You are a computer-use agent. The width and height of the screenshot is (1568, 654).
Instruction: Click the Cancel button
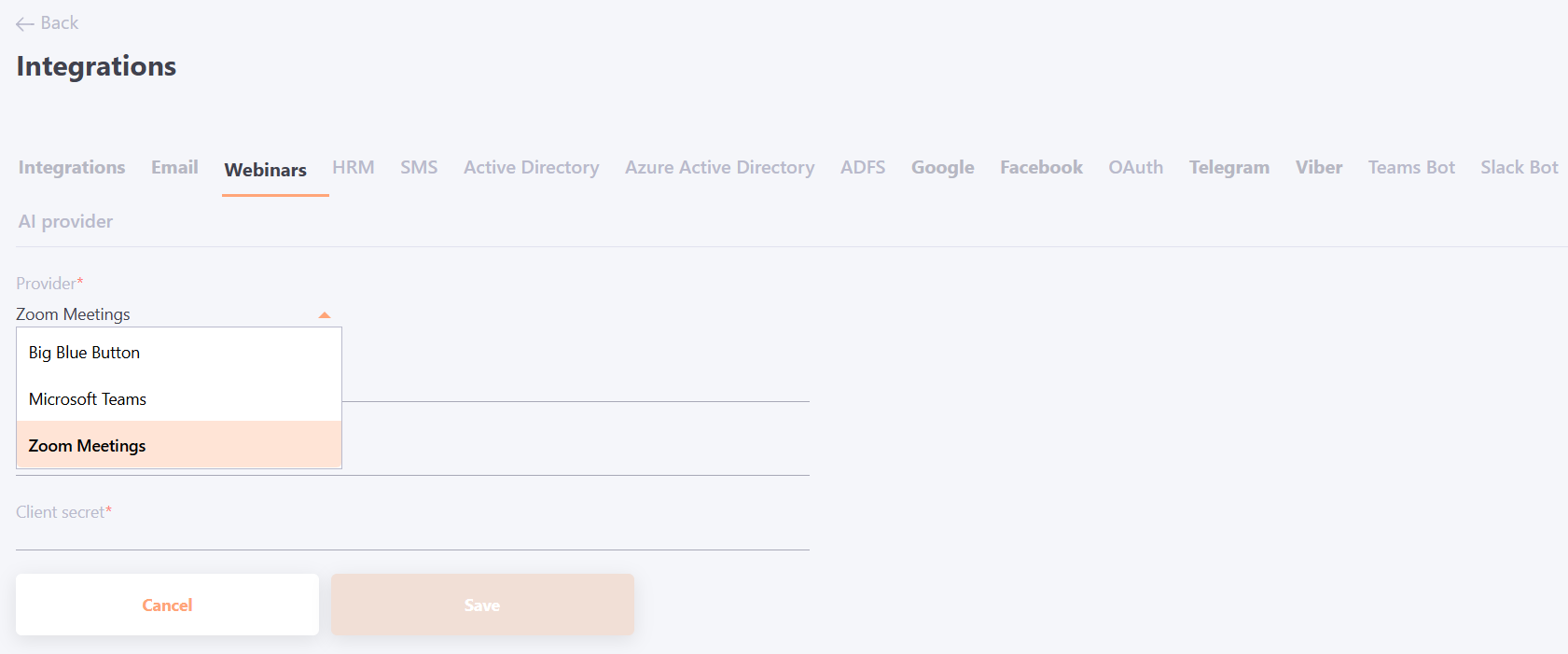(167, 605)
